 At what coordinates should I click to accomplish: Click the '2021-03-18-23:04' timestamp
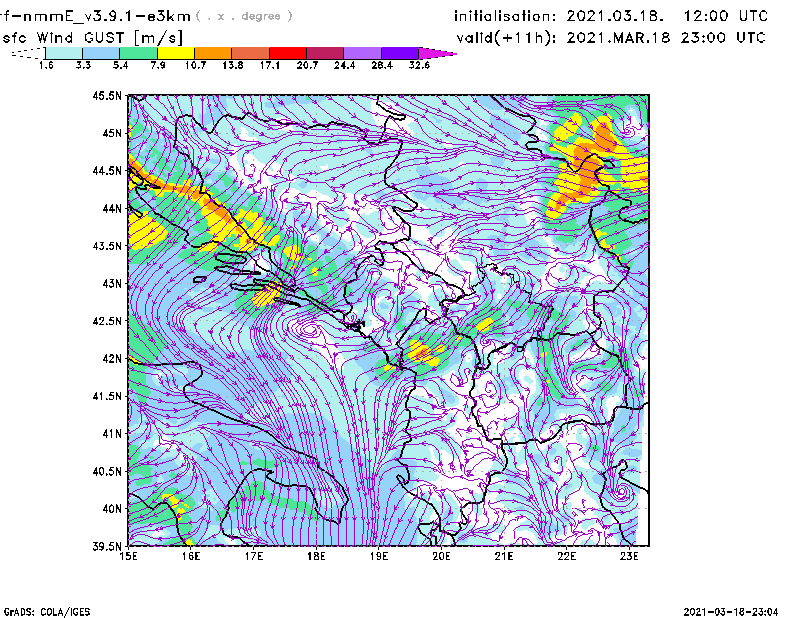coord(731,611)
